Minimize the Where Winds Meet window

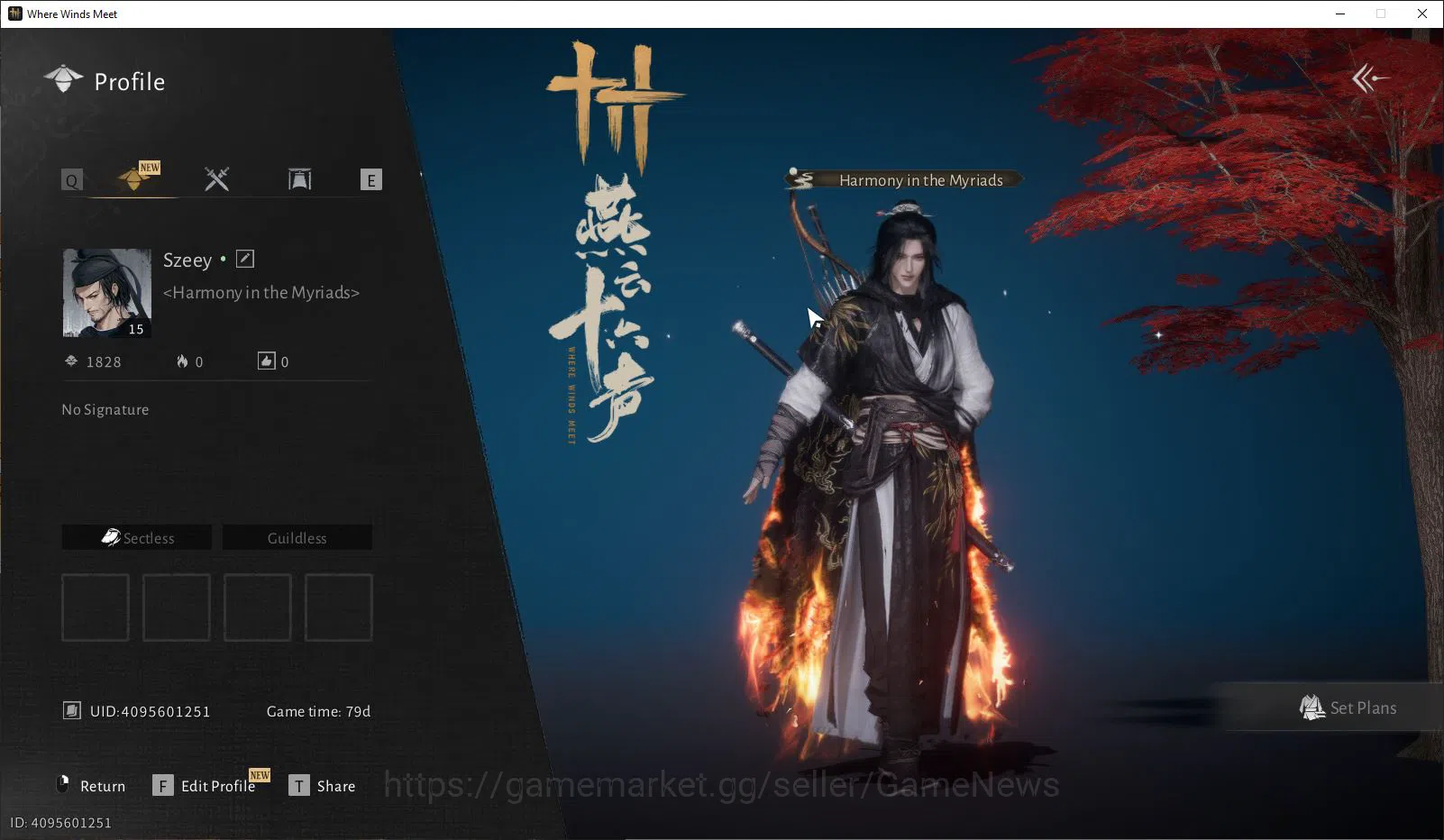pos(1340,14)
